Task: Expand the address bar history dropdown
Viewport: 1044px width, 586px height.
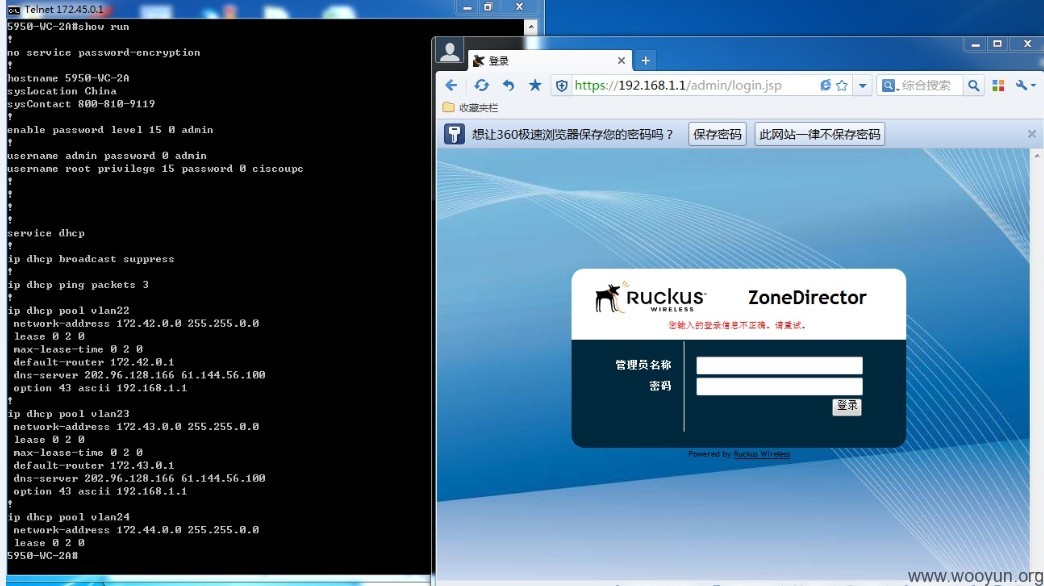Action: [x=862, y=85]
